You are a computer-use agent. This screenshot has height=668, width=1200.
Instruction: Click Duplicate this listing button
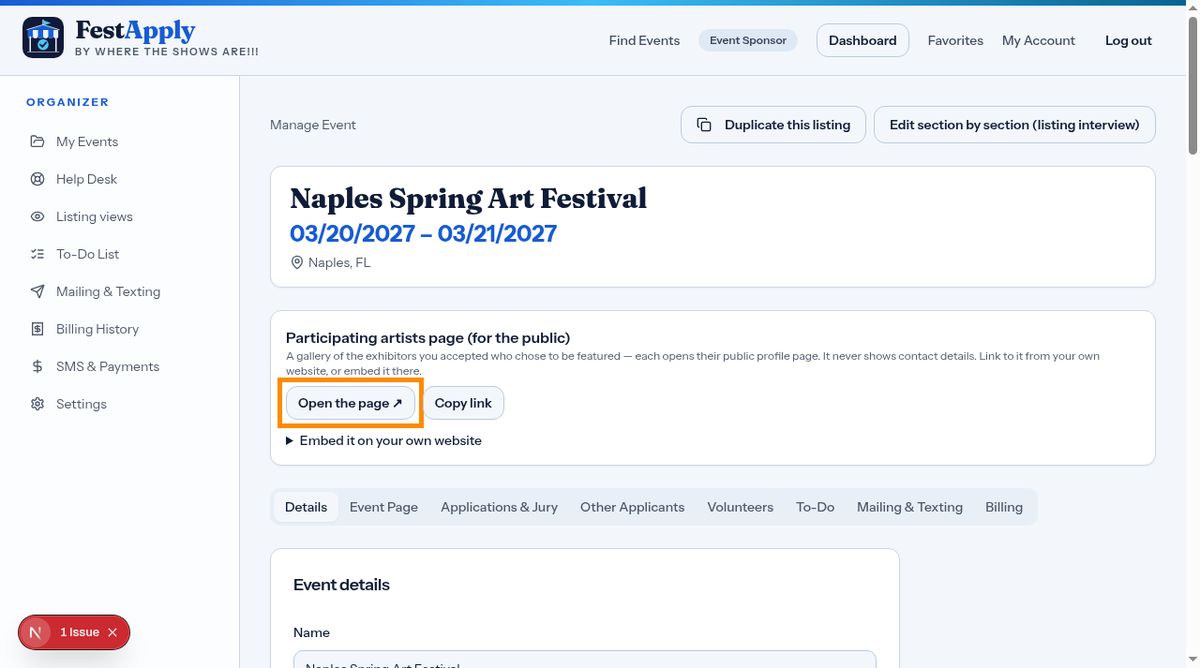point(773,125)
